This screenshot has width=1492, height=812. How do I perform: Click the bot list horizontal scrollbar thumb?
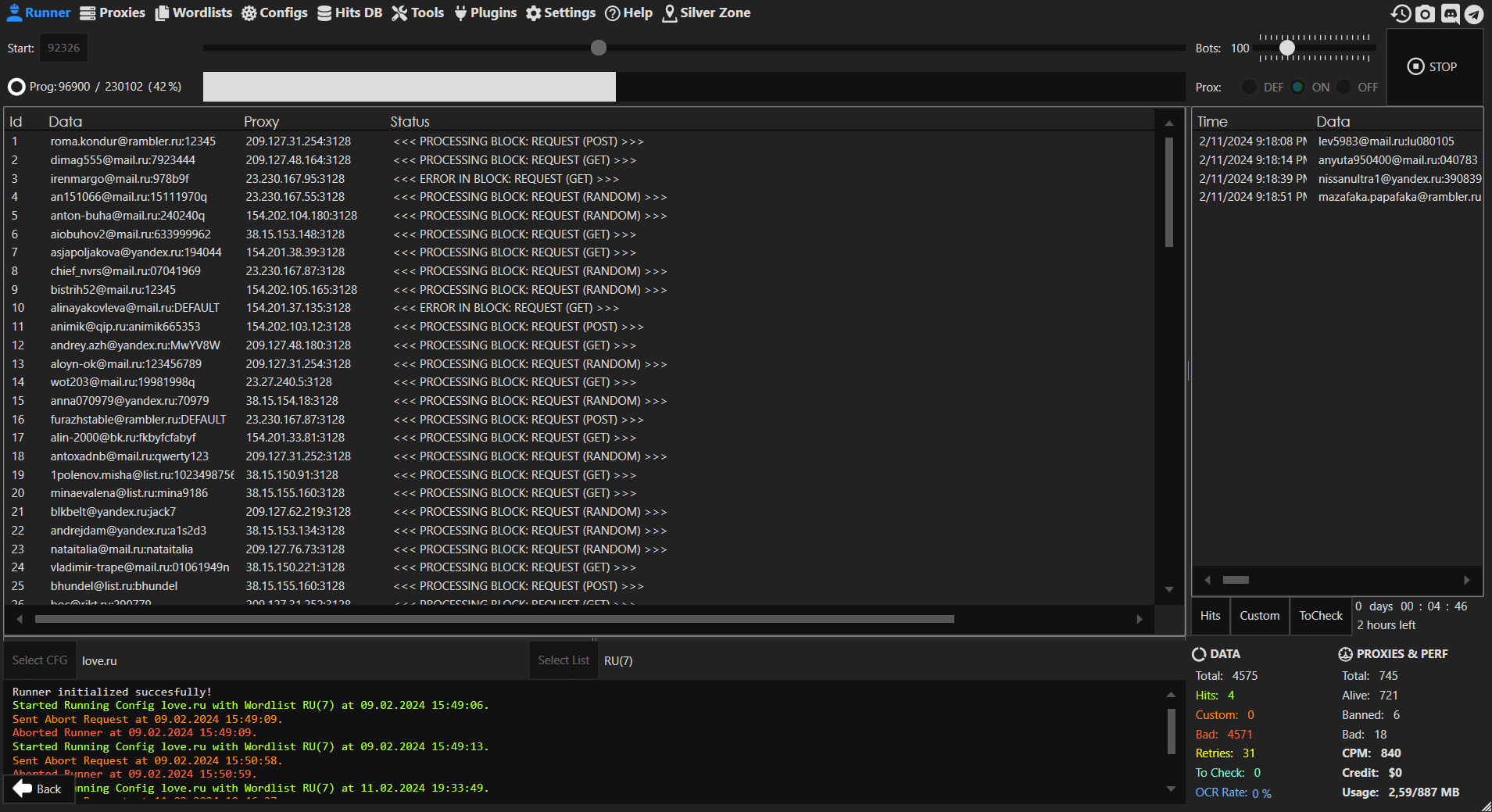pos(495,619)
